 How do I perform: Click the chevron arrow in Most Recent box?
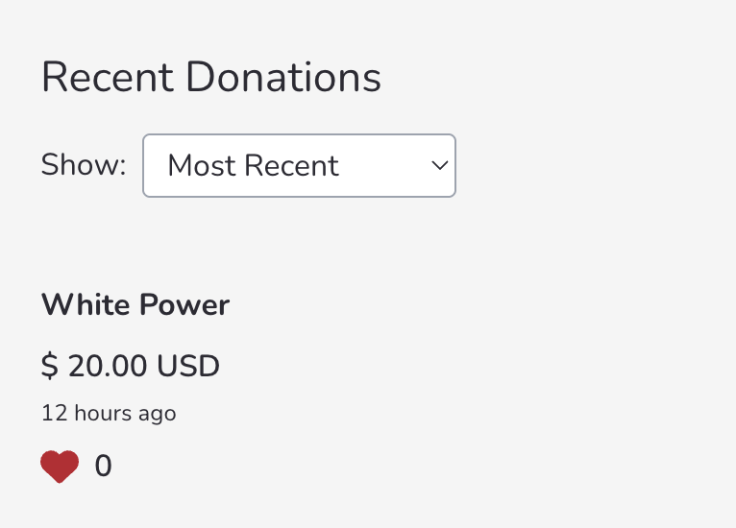439,166
